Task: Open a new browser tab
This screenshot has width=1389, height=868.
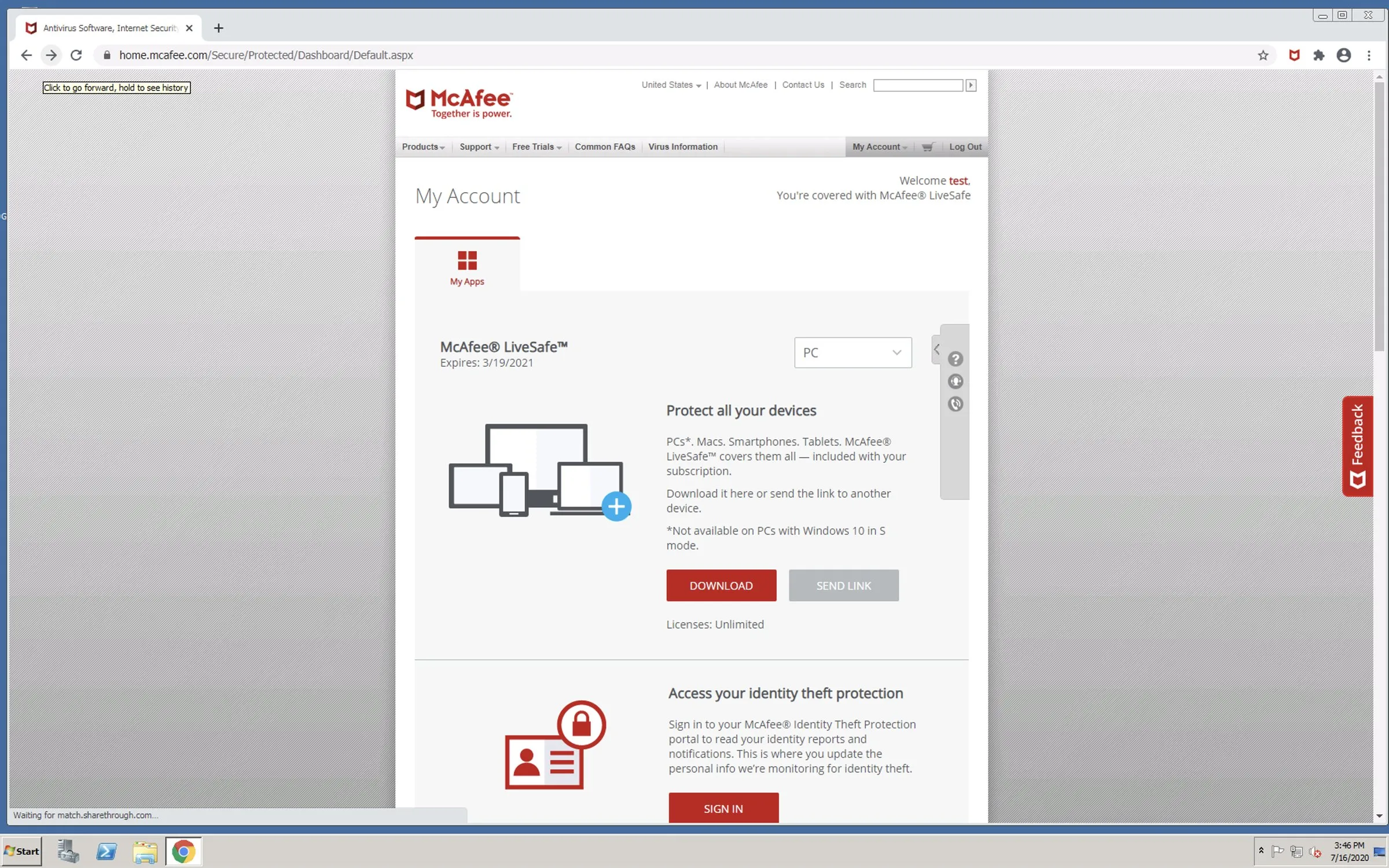Action: pos(218,28)
